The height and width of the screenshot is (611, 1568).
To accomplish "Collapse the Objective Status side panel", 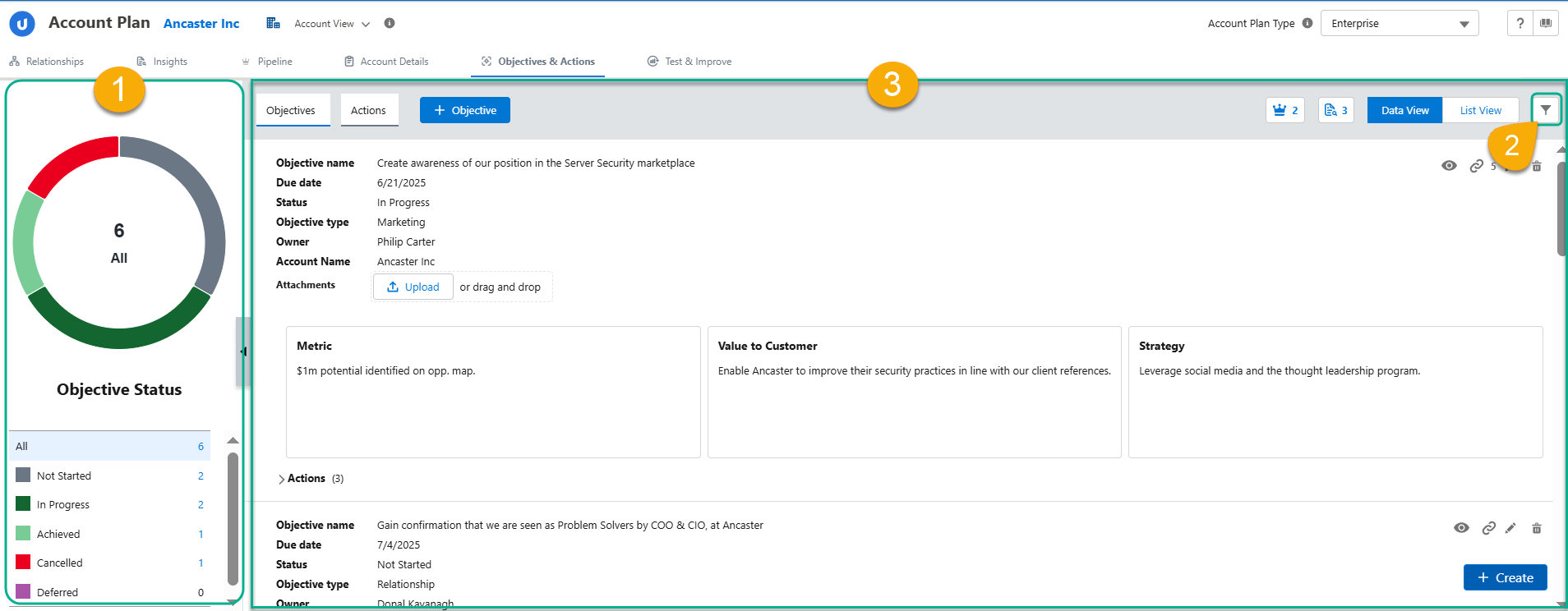I will pos(243,351).
